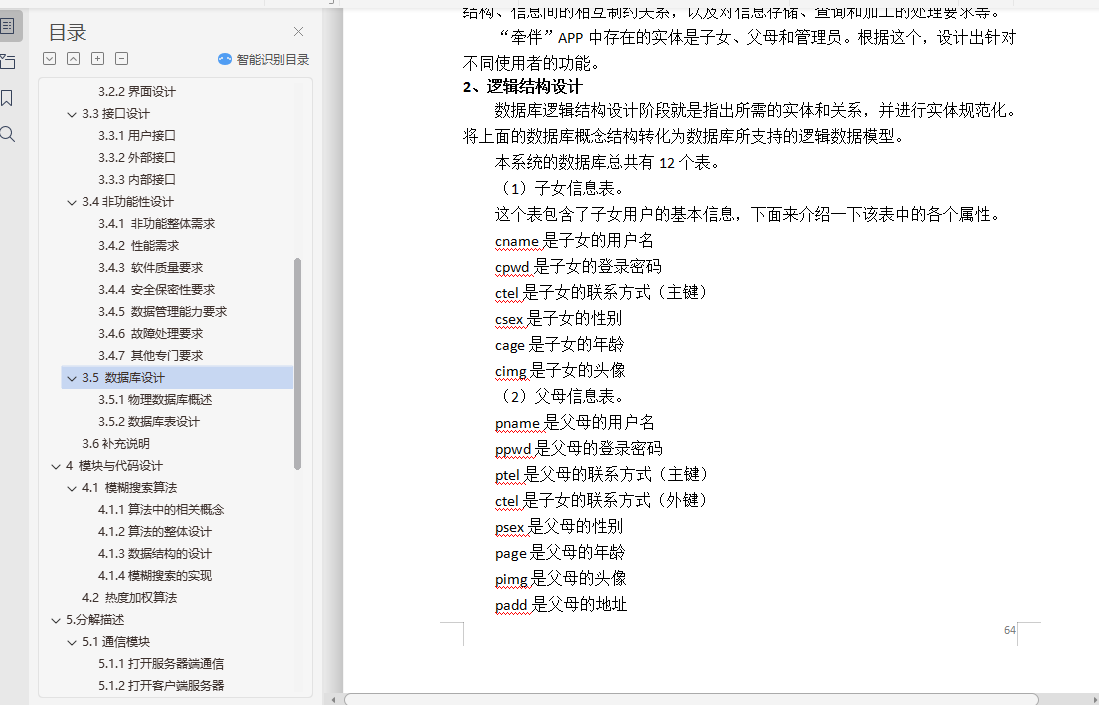This screenshot has height=705, width=1099.
Task: Click the line cage 是子女的年龄
Action: 559,345
